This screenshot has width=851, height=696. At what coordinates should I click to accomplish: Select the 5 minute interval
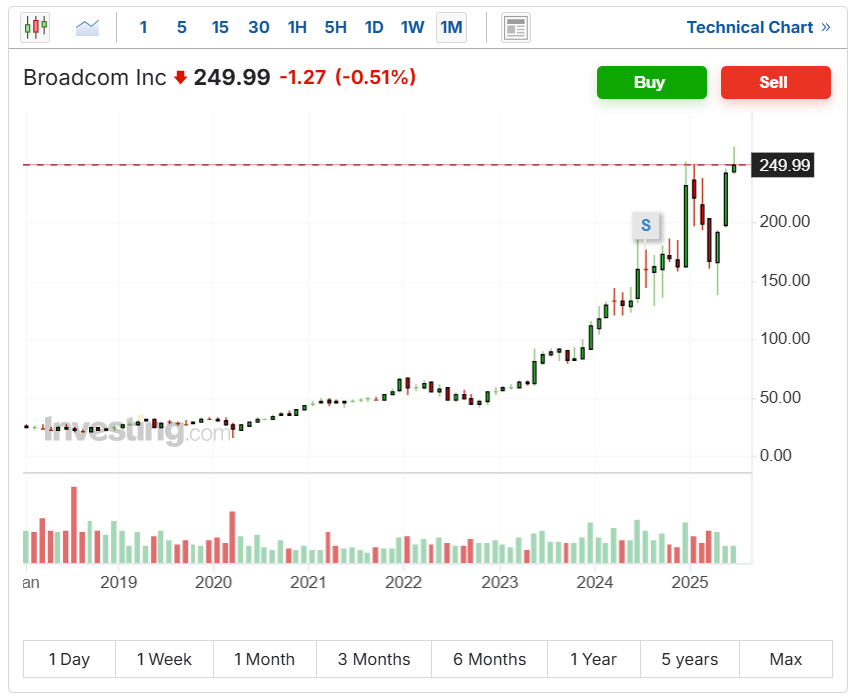[181, 27]
